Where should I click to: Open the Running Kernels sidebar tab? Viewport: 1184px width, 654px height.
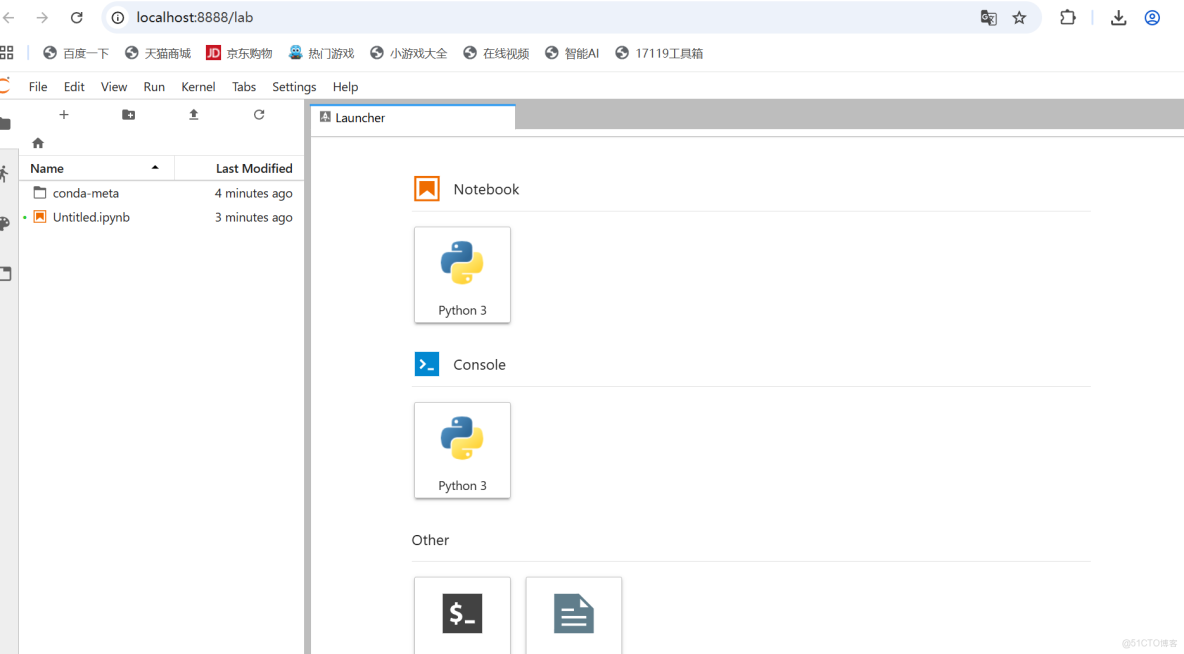click(5, 174)
